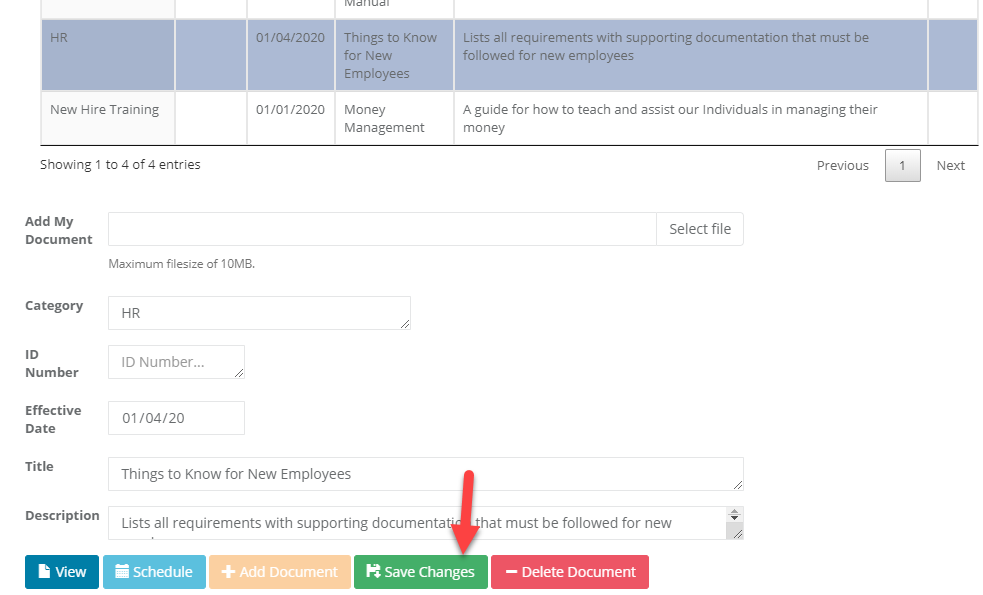Click the Title field

pyautogui.click(x=424, y=474)
